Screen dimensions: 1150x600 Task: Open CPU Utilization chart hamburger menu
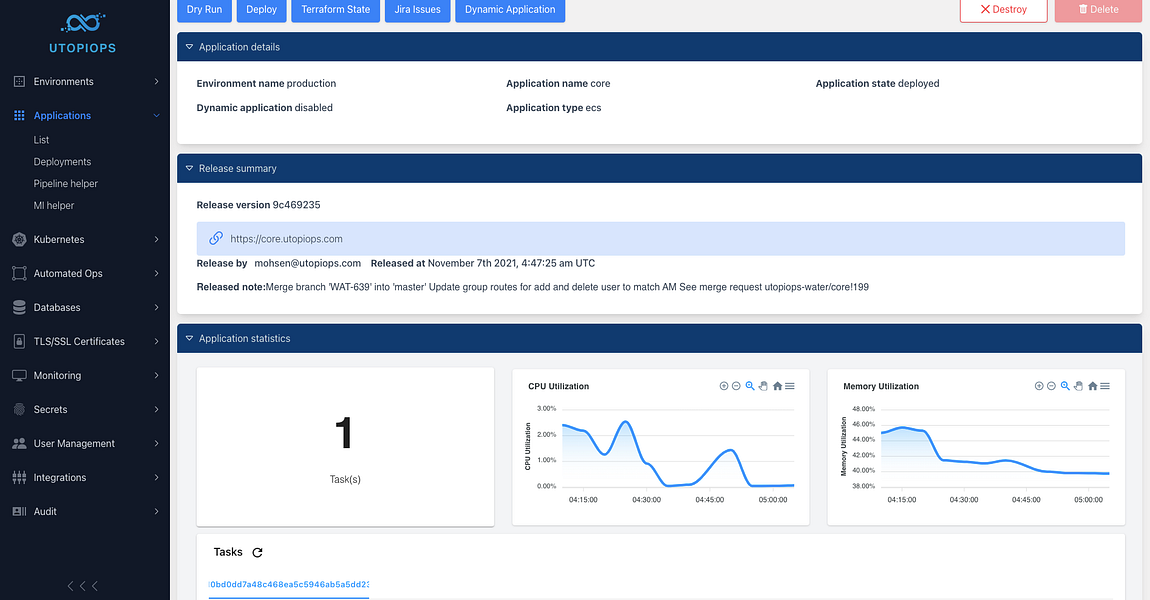[790, 386]
